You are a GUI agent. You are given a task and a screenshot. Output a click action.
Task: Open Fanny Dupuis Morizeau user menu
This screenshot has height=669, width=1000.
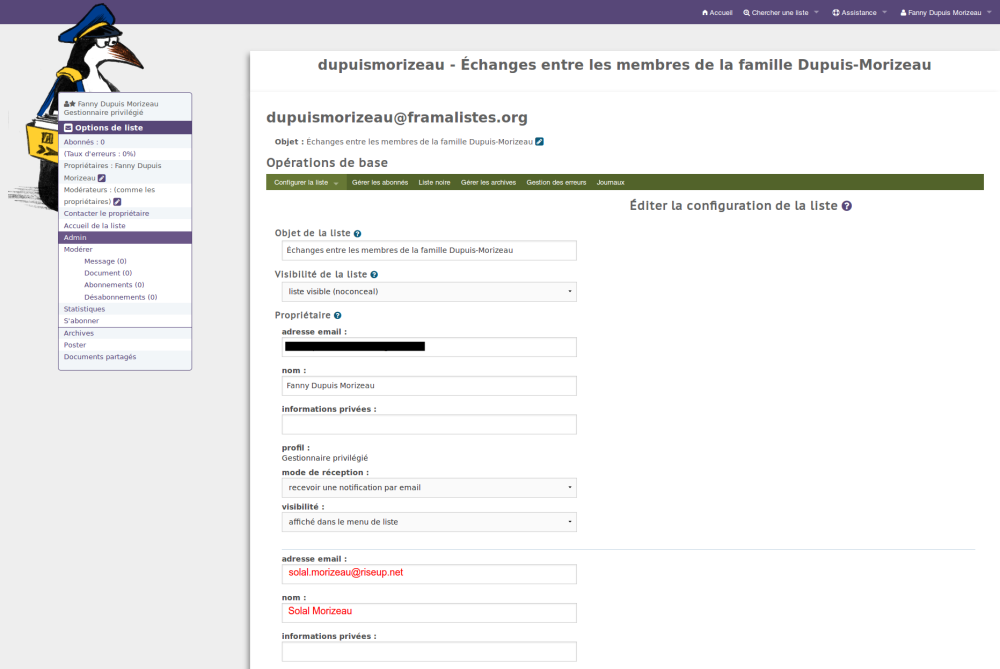click(x=946, y=13)
